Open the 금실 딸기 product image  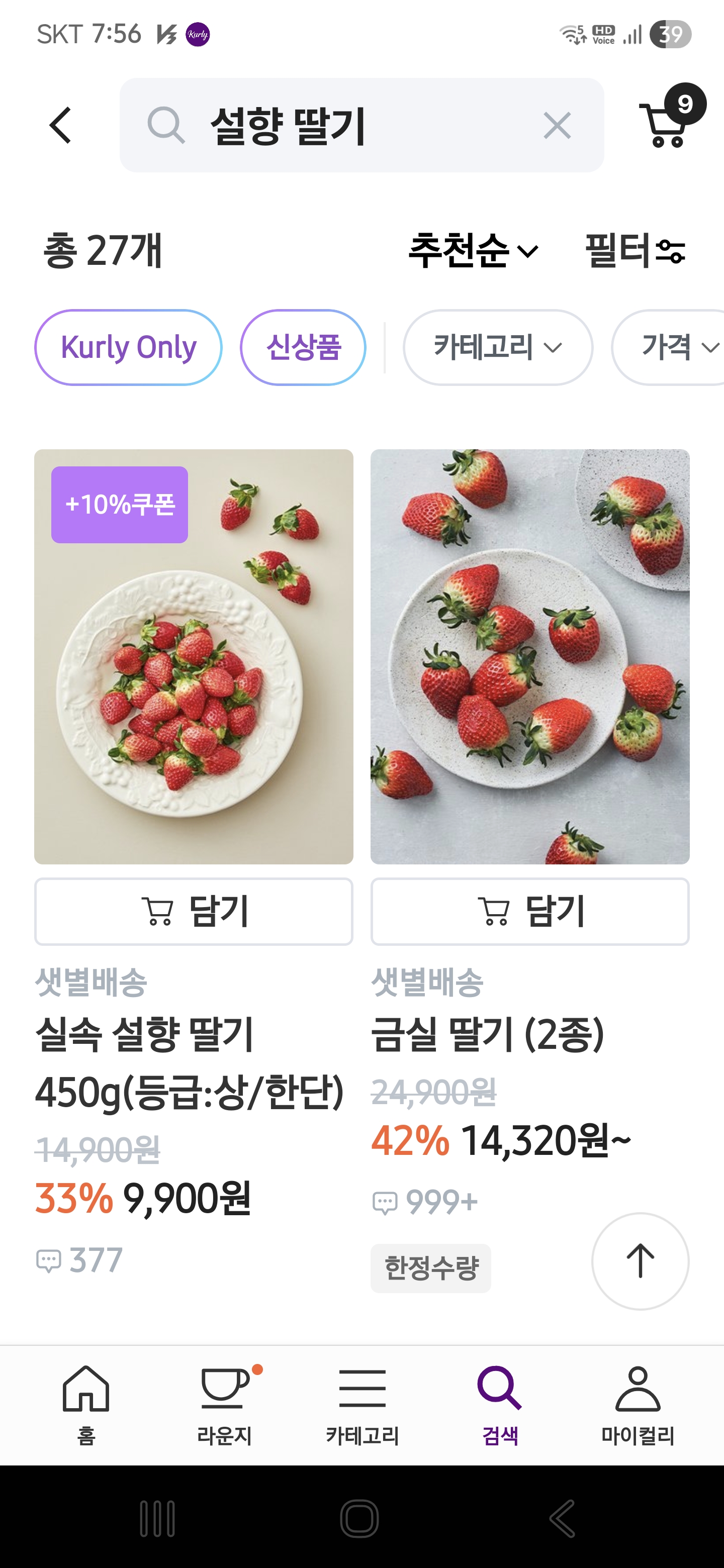530,656
